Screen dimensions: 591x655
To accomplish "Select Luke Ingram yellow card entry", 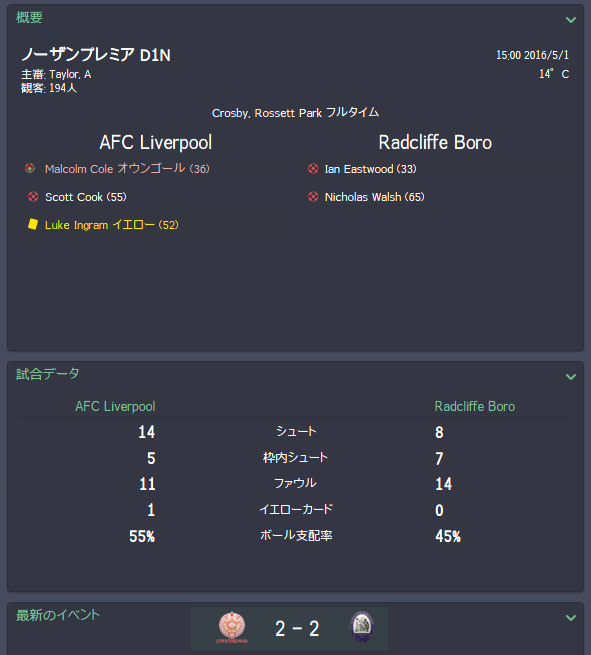I will 112,225.
